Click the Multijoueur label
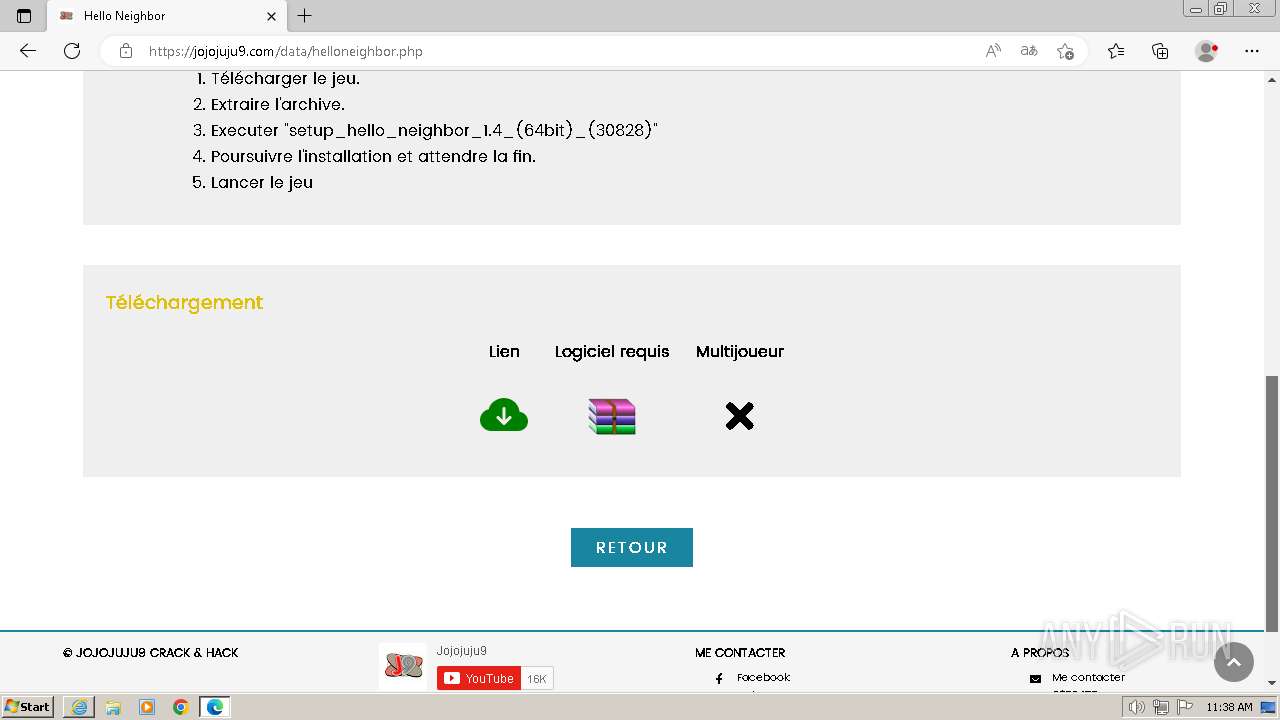 [740, 351]
